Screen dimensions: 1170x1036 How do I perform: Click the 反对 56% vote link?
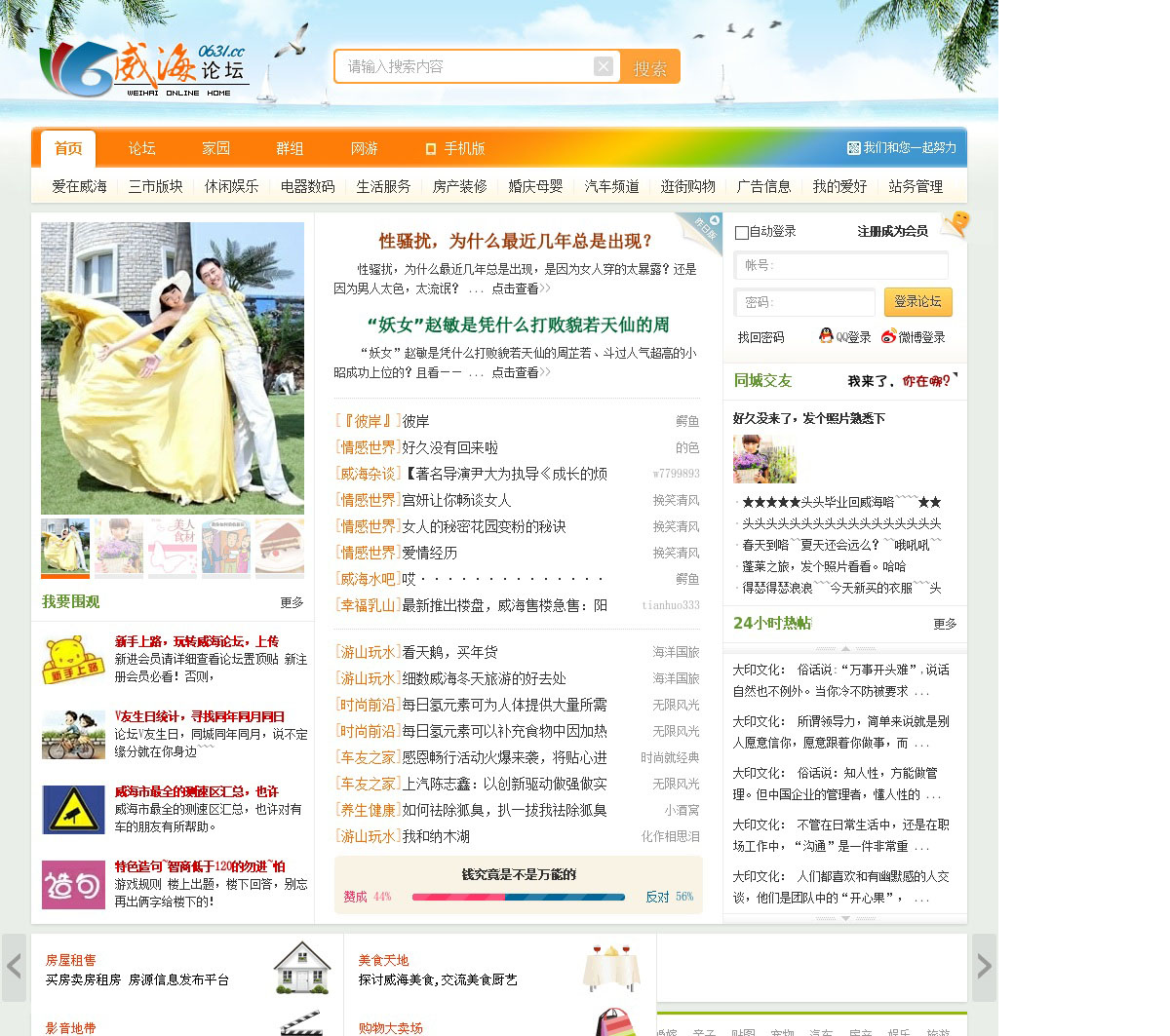point(670,897)
